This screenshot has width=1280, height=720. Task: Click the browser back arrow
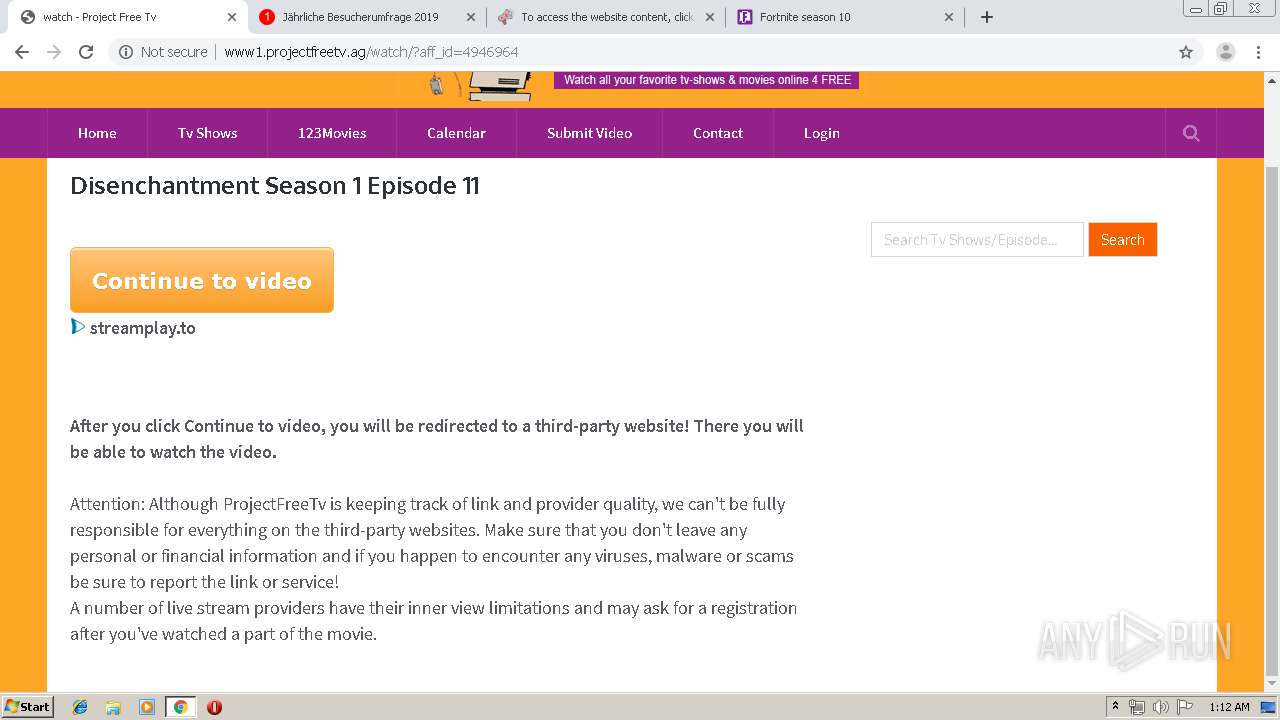point(22,52)
